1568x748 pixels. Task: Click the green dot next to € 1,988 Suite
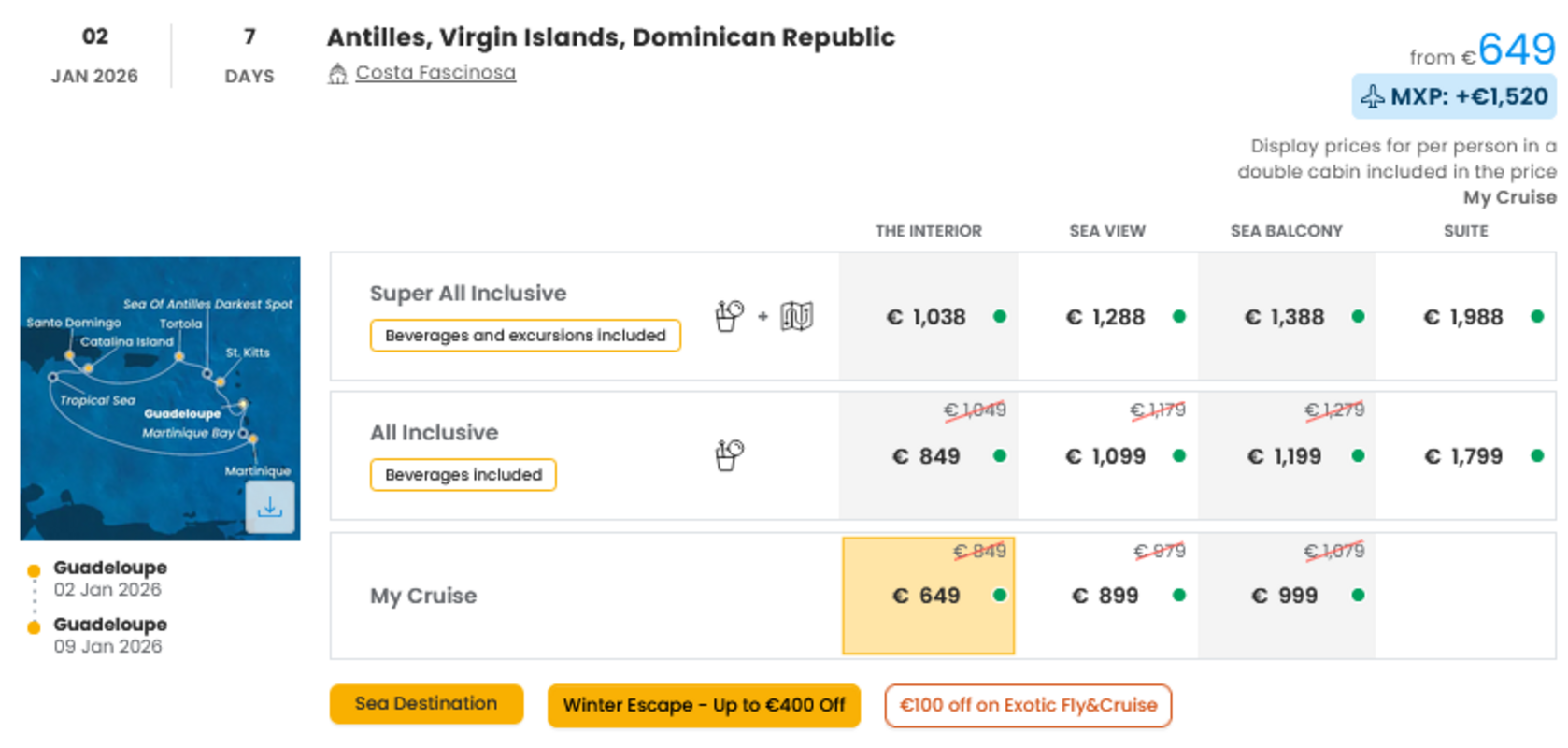pyautogui.click(x=1537, y=316)
